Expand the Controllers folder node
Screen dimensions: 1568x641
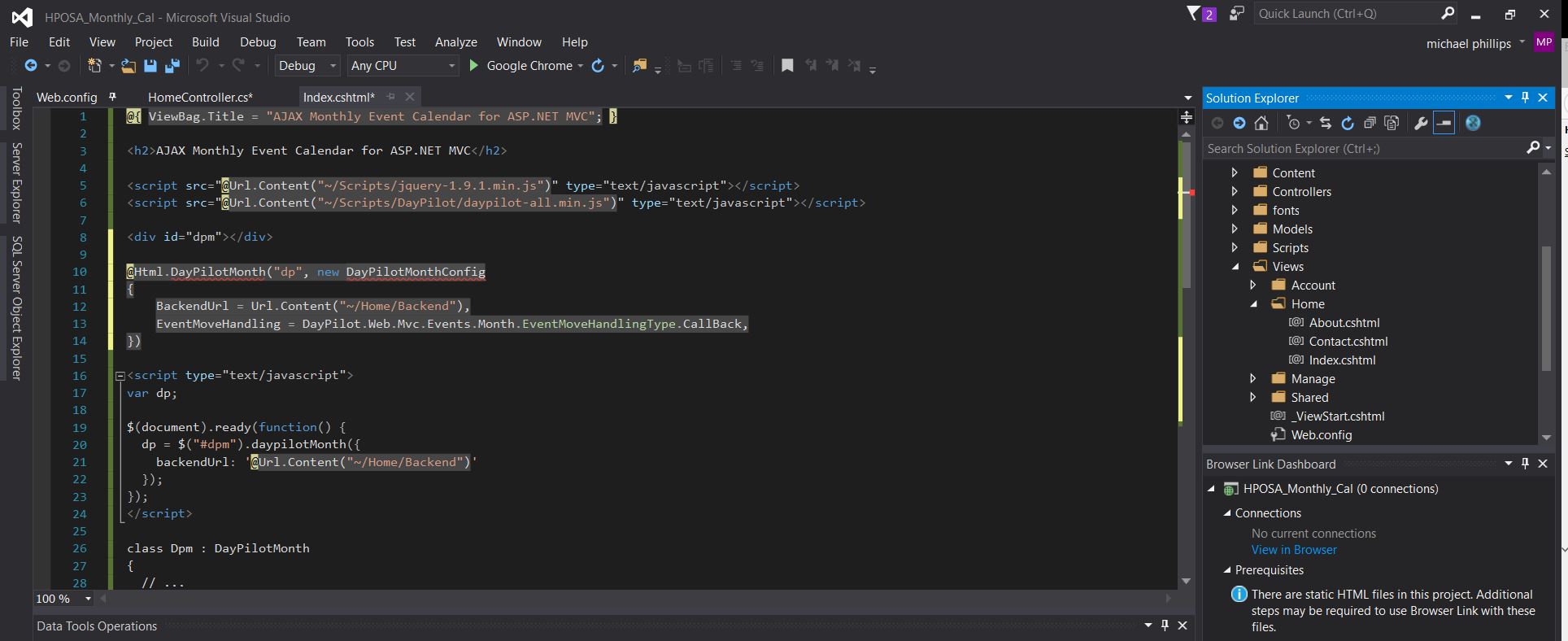tap(1235, 191)
